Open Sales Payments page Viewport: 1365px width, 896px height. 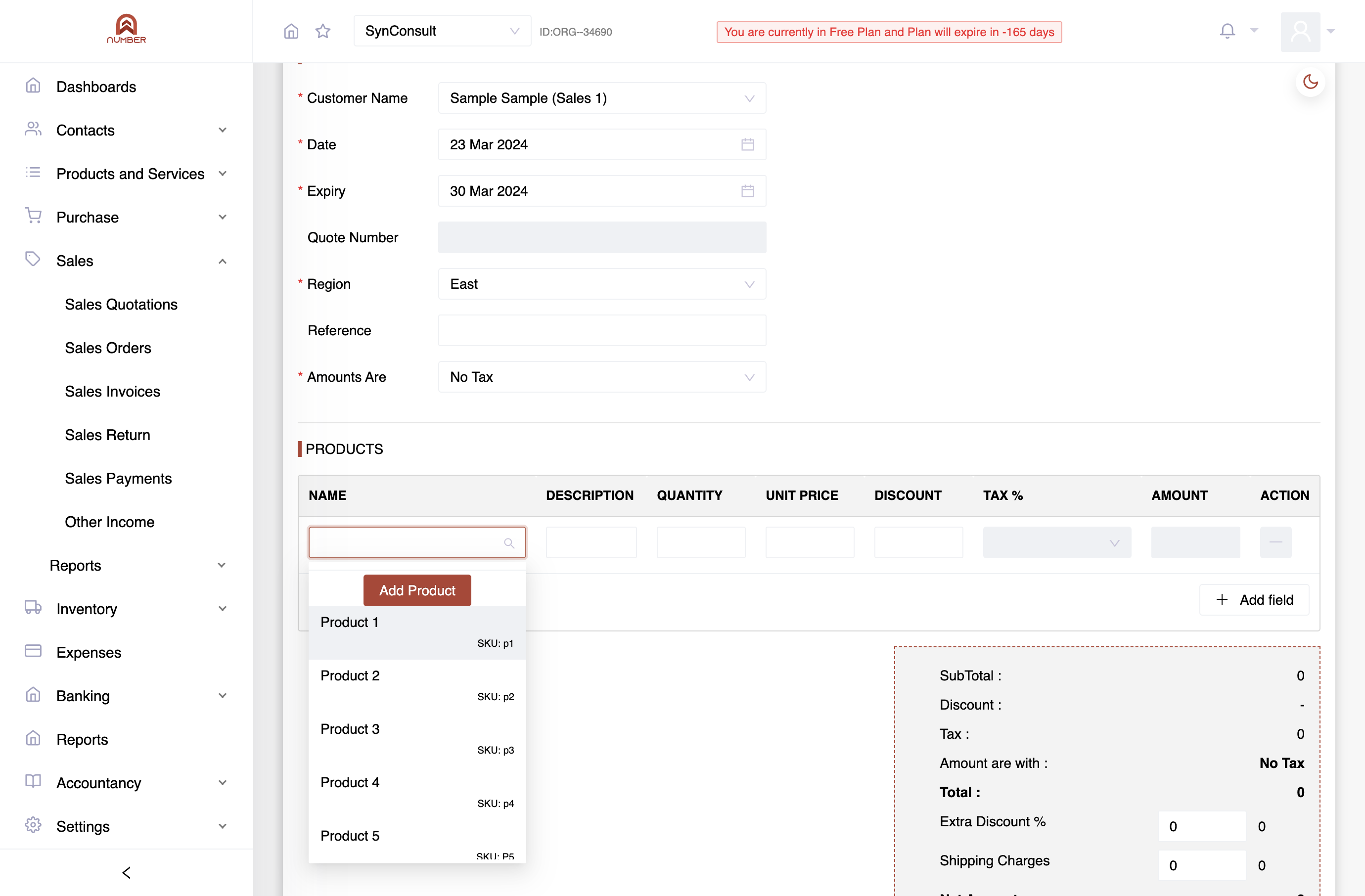118,479
